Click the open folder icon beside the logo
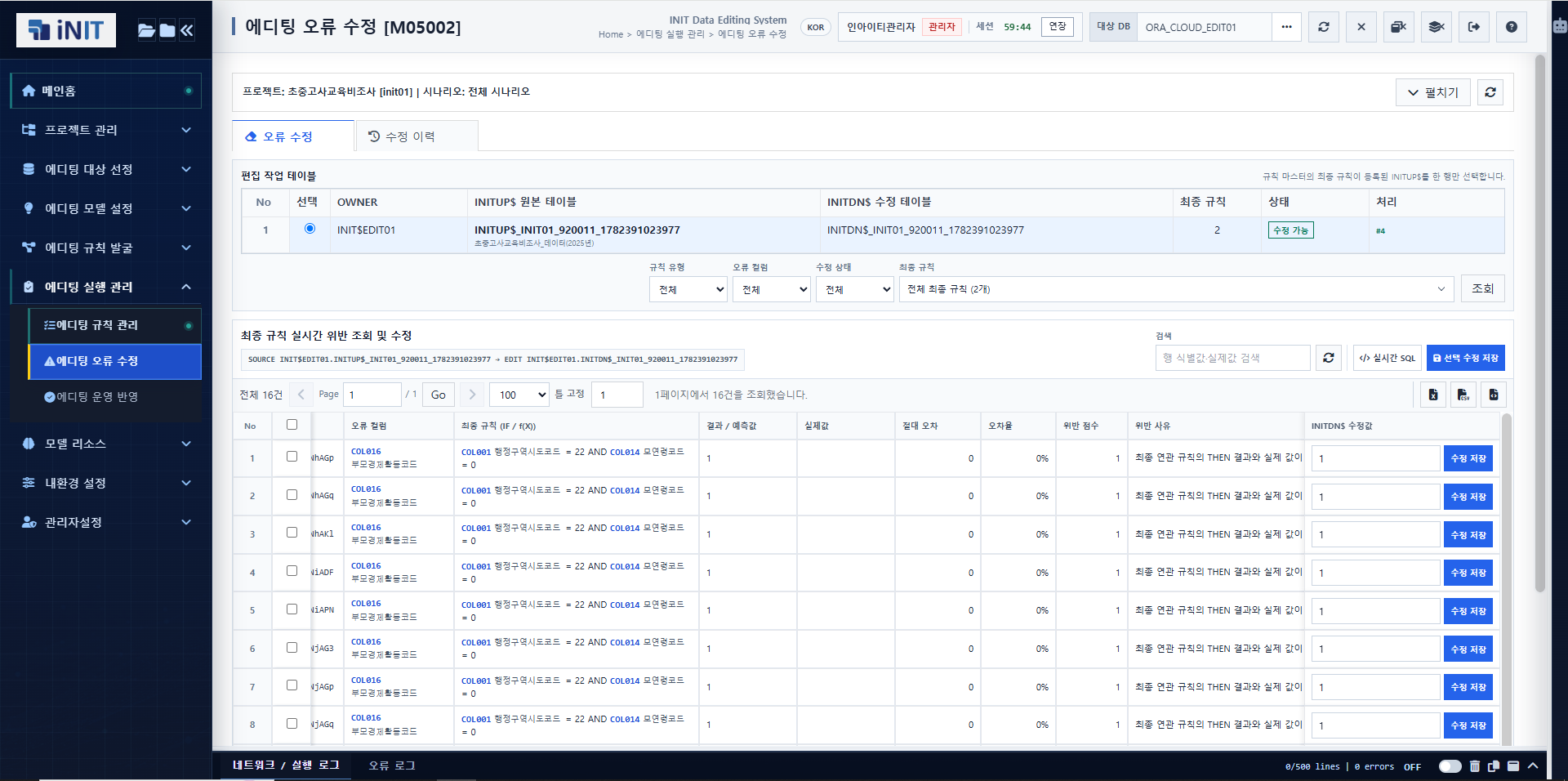1568x781 pixels. pos(146,30)
